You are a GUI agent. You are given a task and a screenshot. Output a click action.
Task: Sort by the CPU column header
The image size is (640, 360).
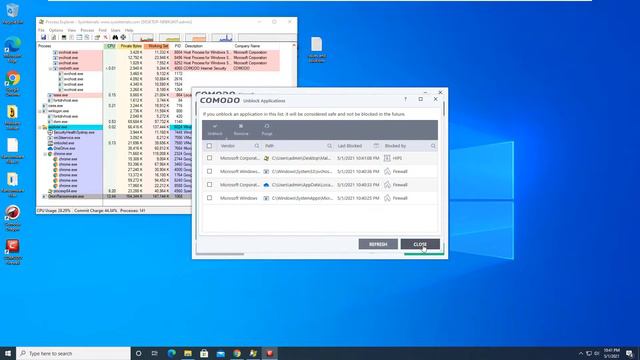tap(111, 46)
